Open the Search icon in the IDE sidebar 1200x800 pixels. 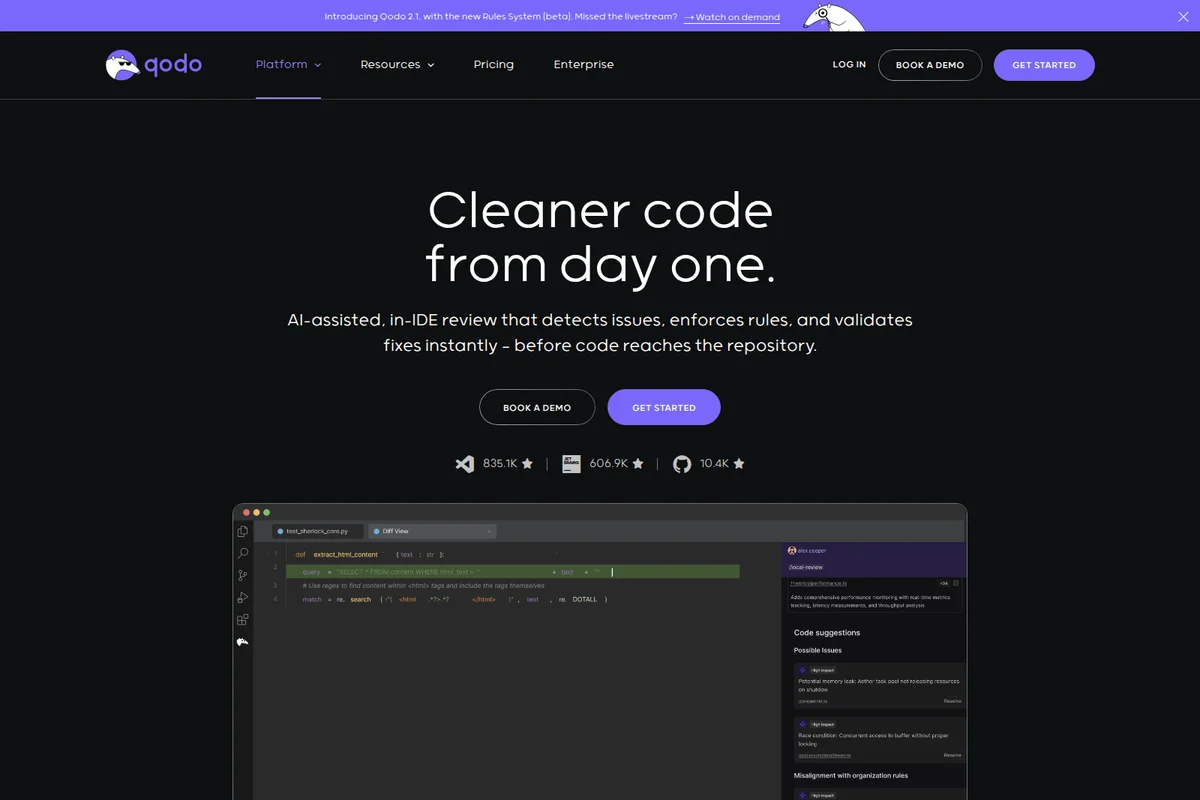[242, 553]
